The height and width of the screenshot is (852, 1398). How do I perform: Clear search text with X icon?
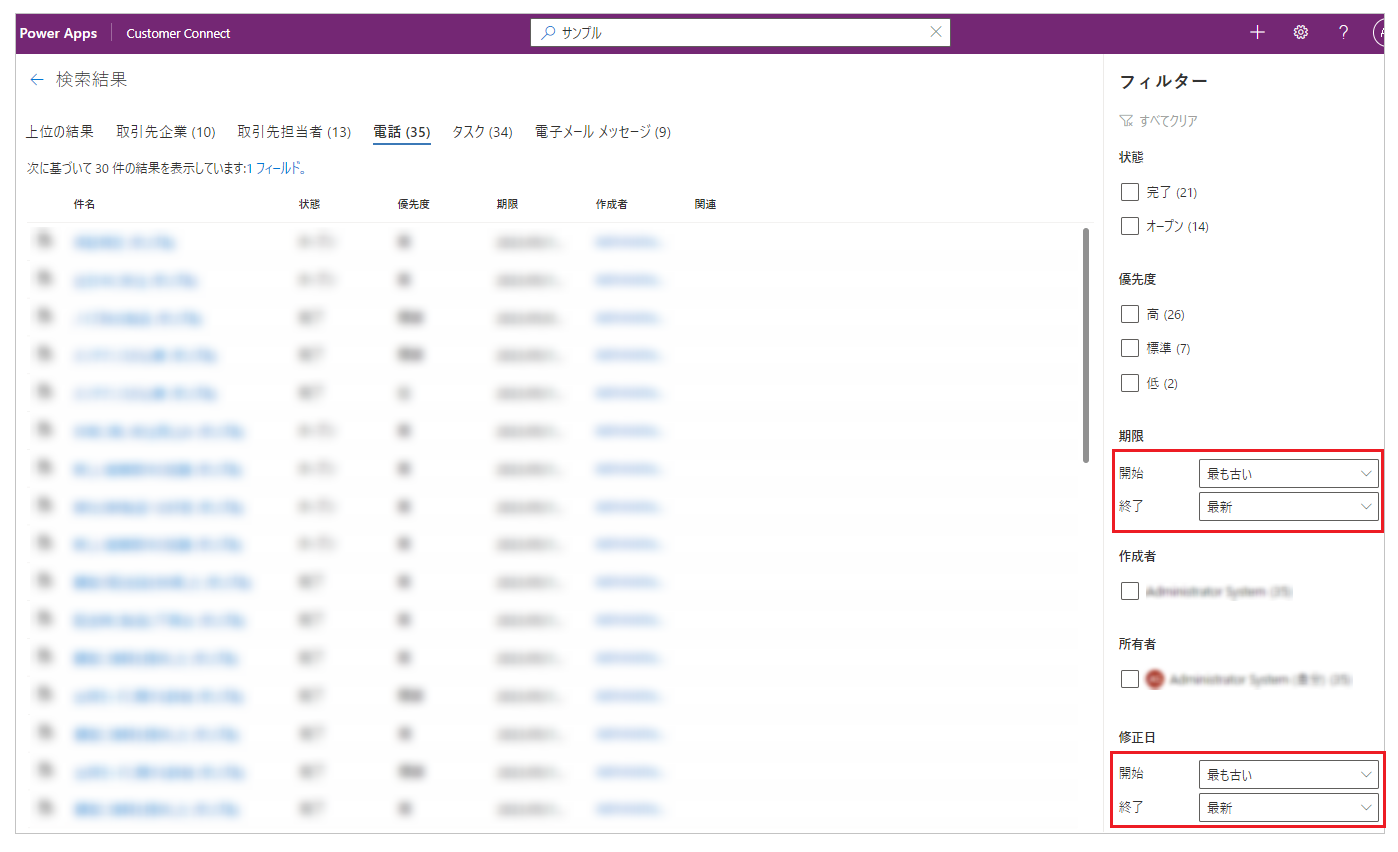(936, 32)
